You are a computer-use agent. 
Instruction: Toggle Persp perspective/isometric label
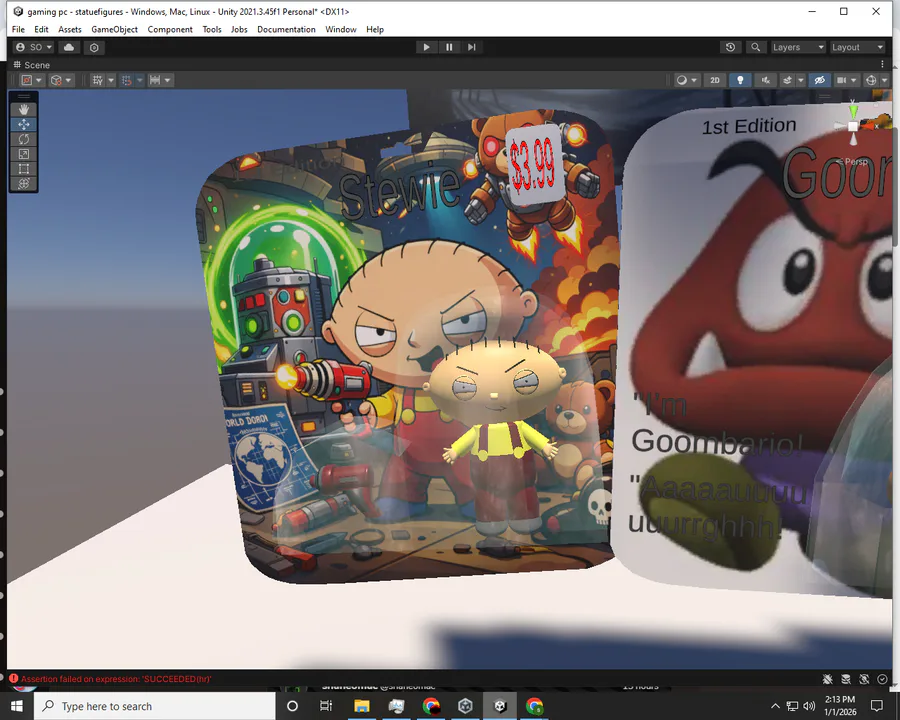[852, 162]
